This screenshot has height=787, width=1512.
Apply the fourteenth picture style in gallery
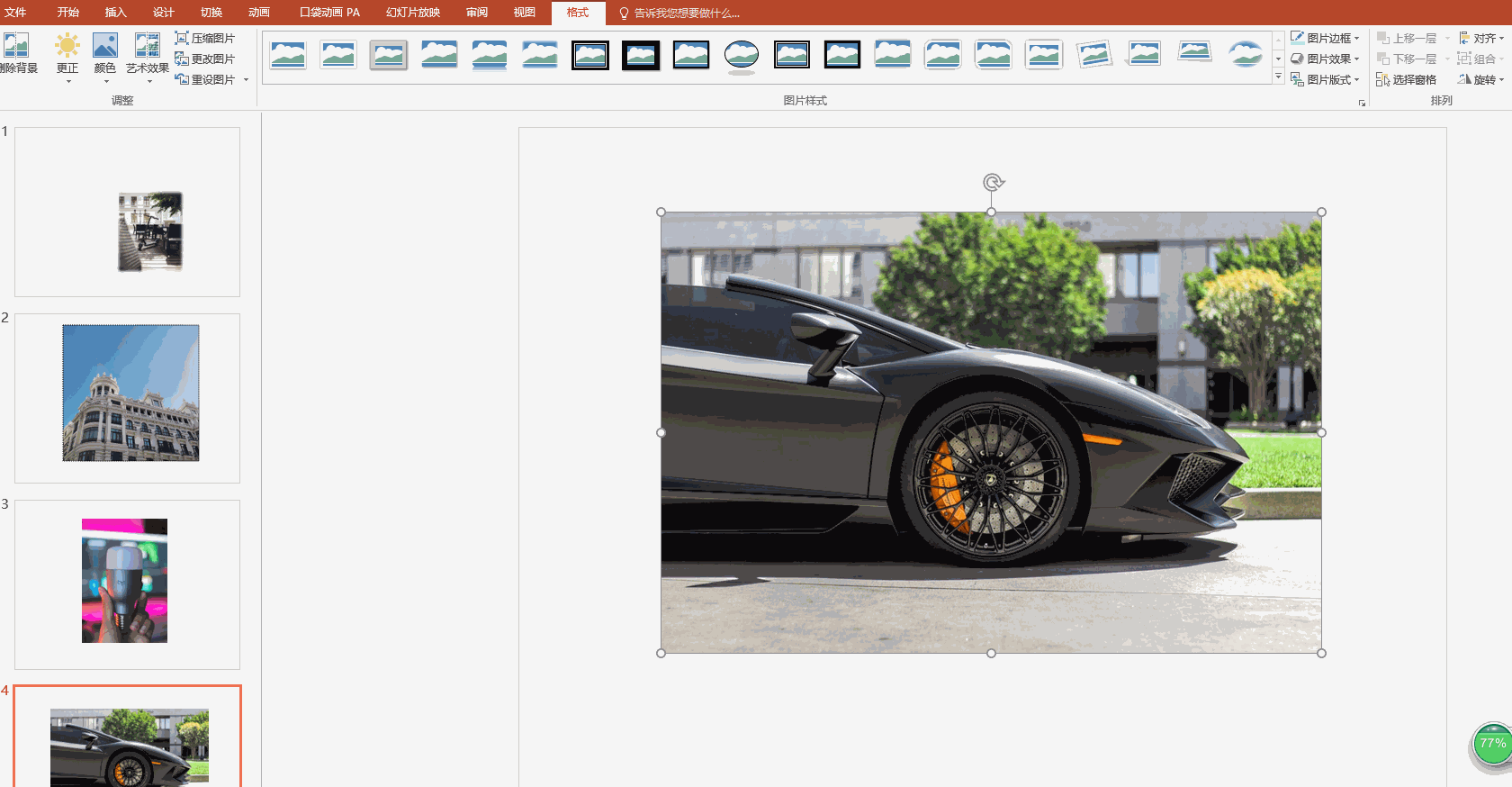[x=943, y=55]
